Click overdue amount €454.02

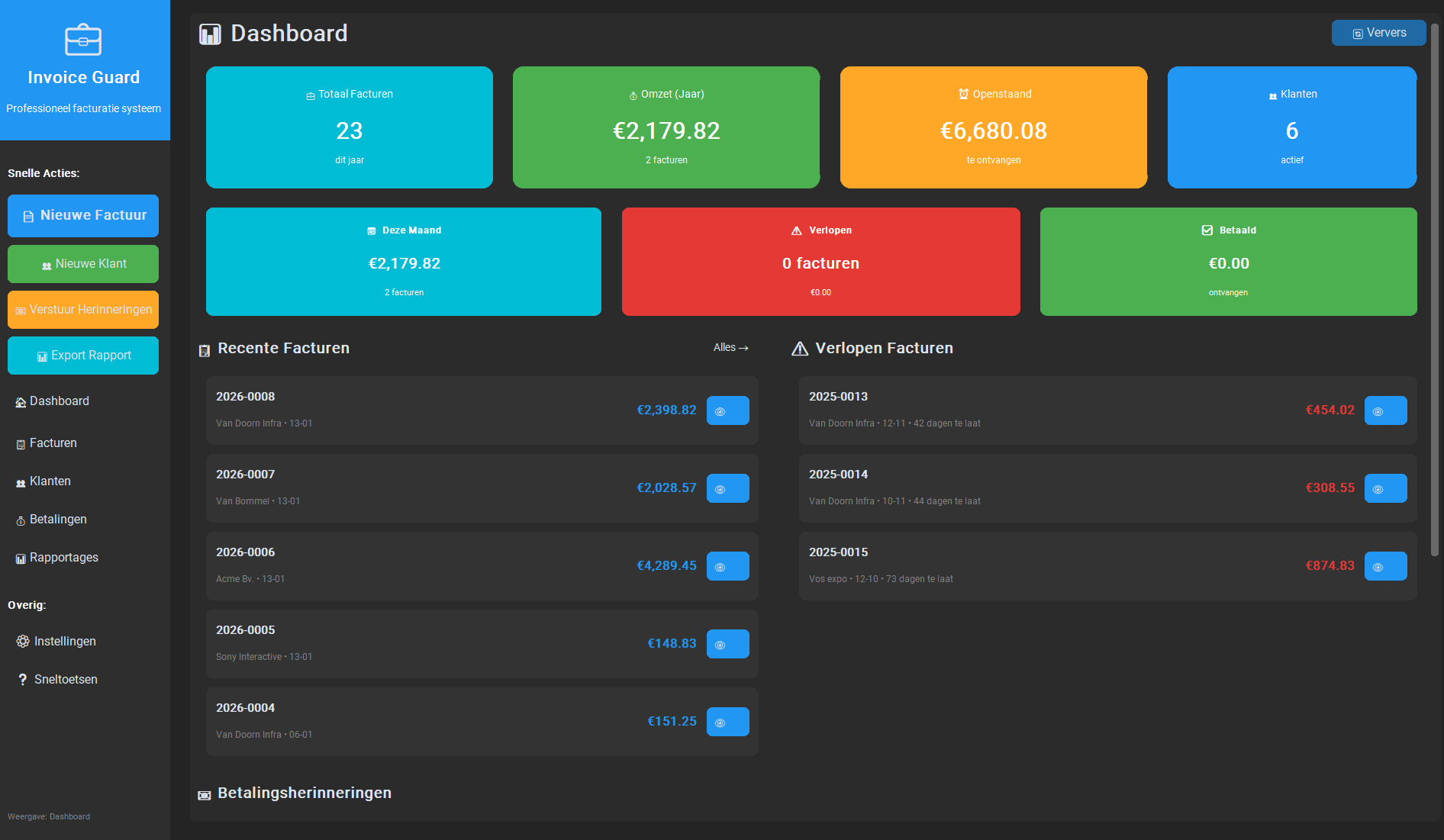(x=1330, y=410)
